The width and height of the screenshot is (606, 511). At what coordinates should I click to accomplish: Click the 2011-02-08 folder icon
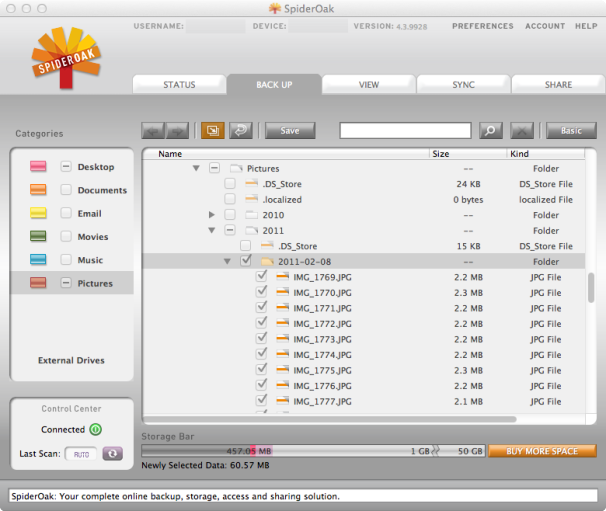[x=267, y=262]
